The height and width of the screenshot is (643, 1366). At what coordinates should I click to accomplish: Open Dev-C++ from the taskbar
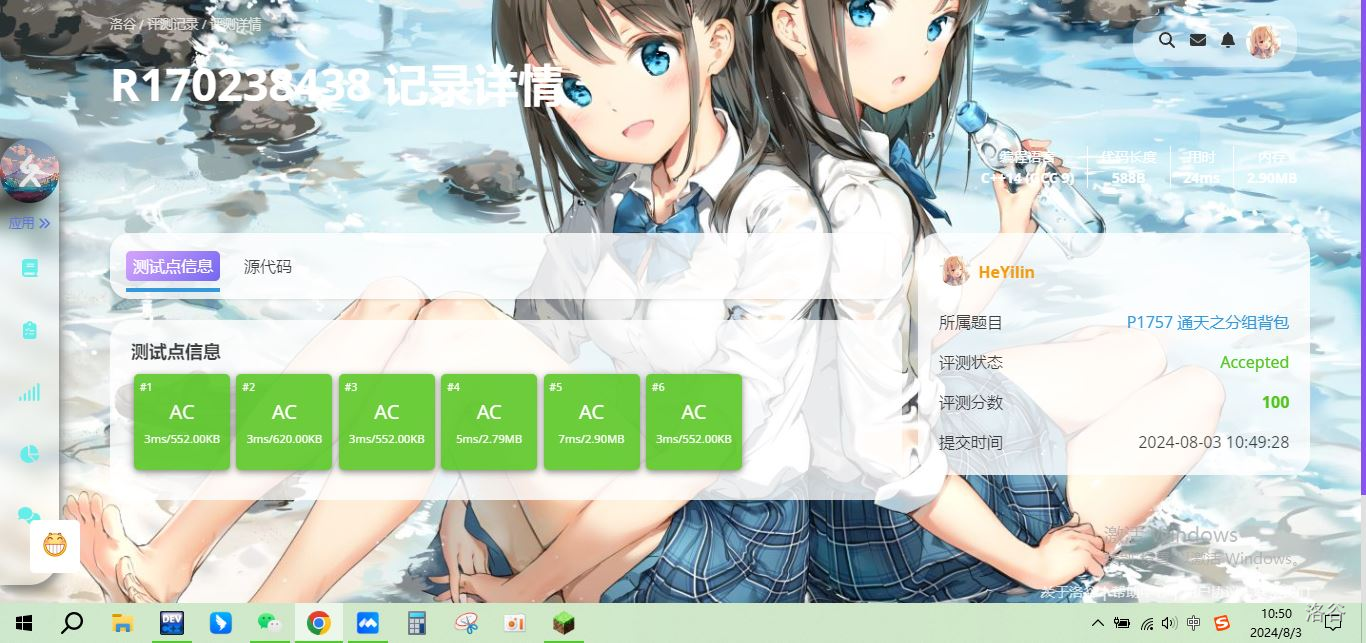coord(172,623)
